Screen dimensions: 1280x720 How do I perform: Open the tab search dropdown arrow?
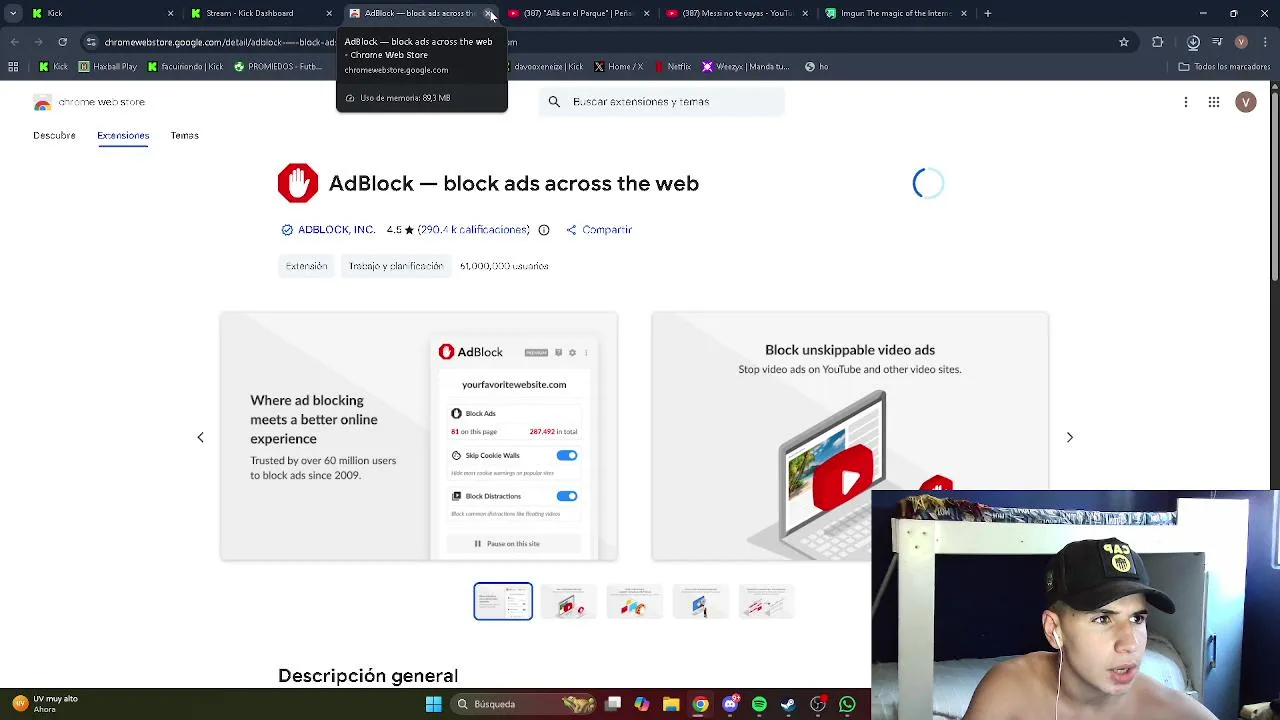13,13
